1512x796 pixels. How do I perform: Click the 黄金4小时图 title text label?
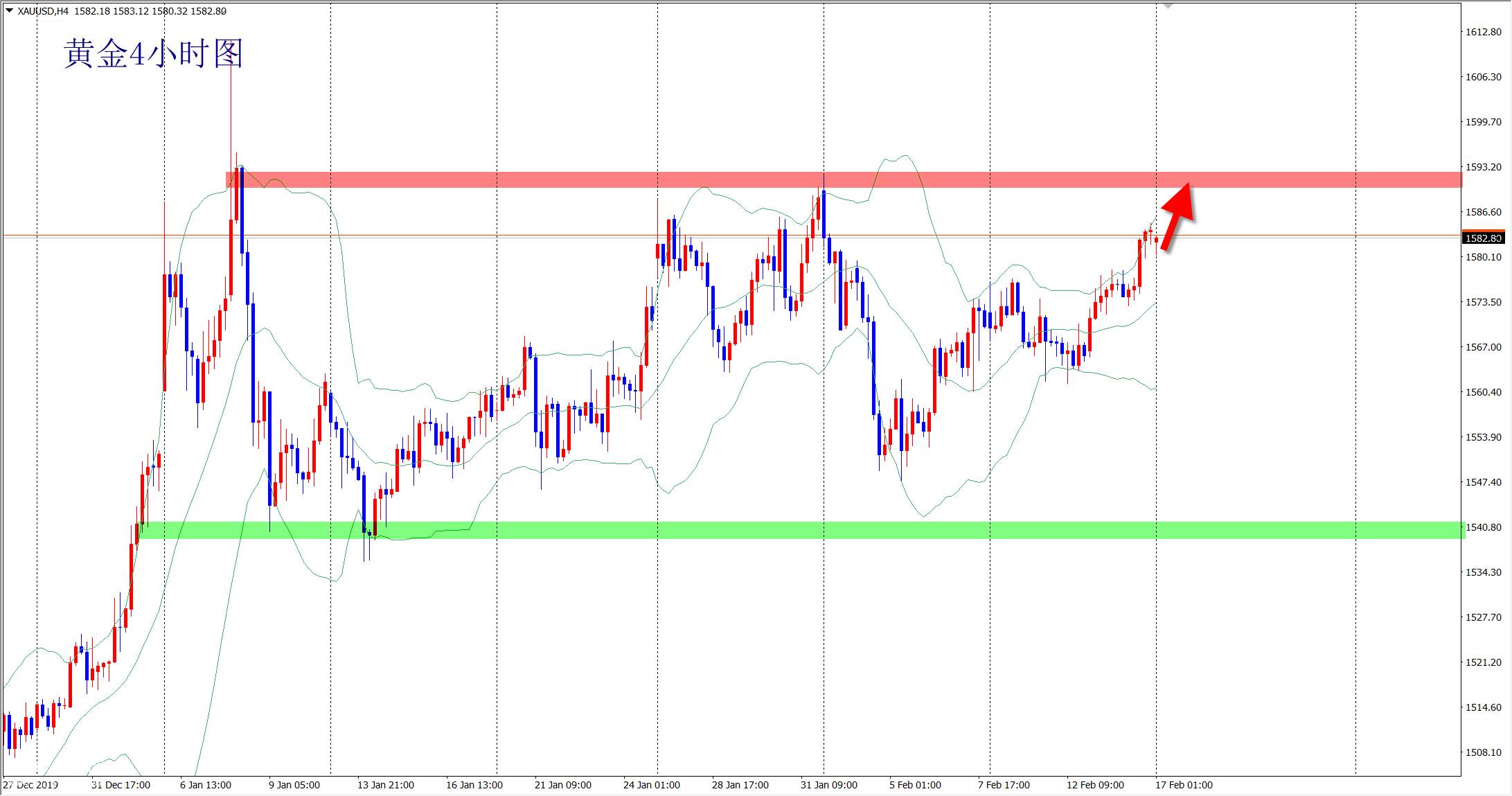click(x=153, y=53)
